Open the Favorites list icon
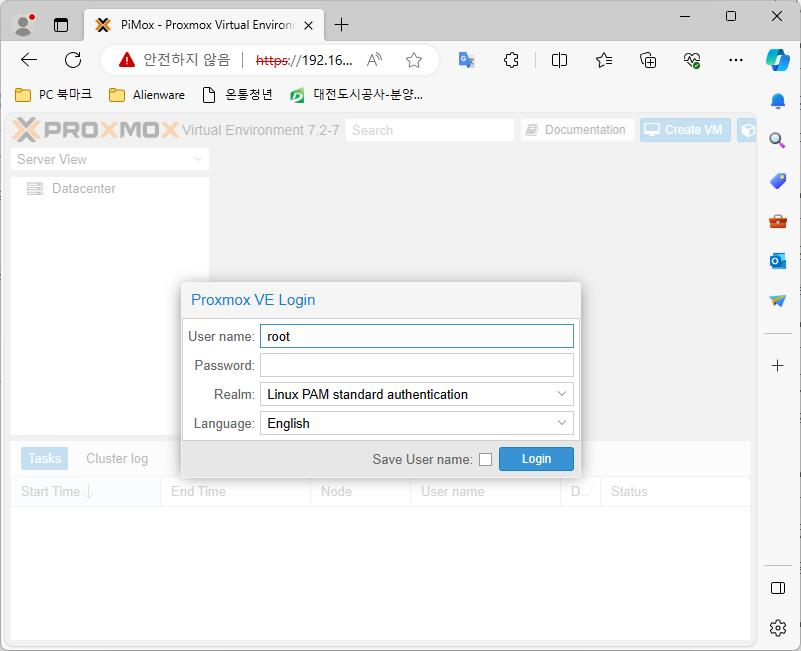 pyautogui.click(x=604, y=60)
